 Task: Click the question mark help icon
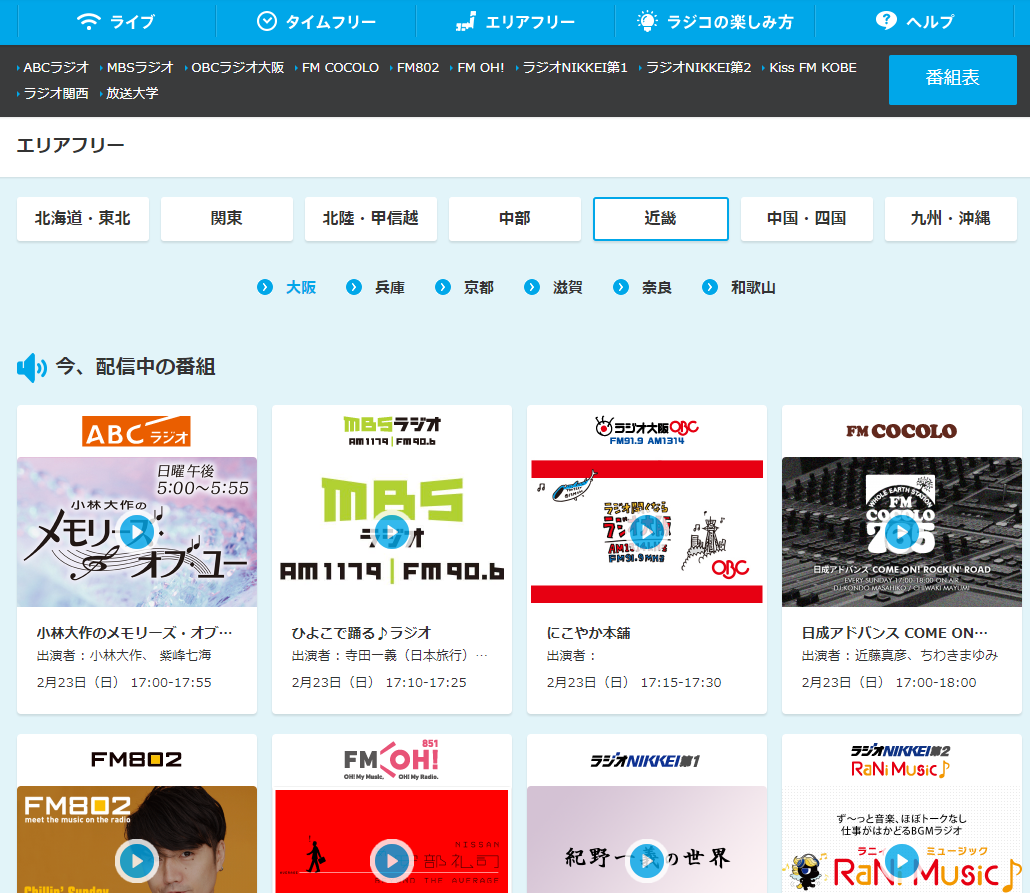(x=886, y=20)
